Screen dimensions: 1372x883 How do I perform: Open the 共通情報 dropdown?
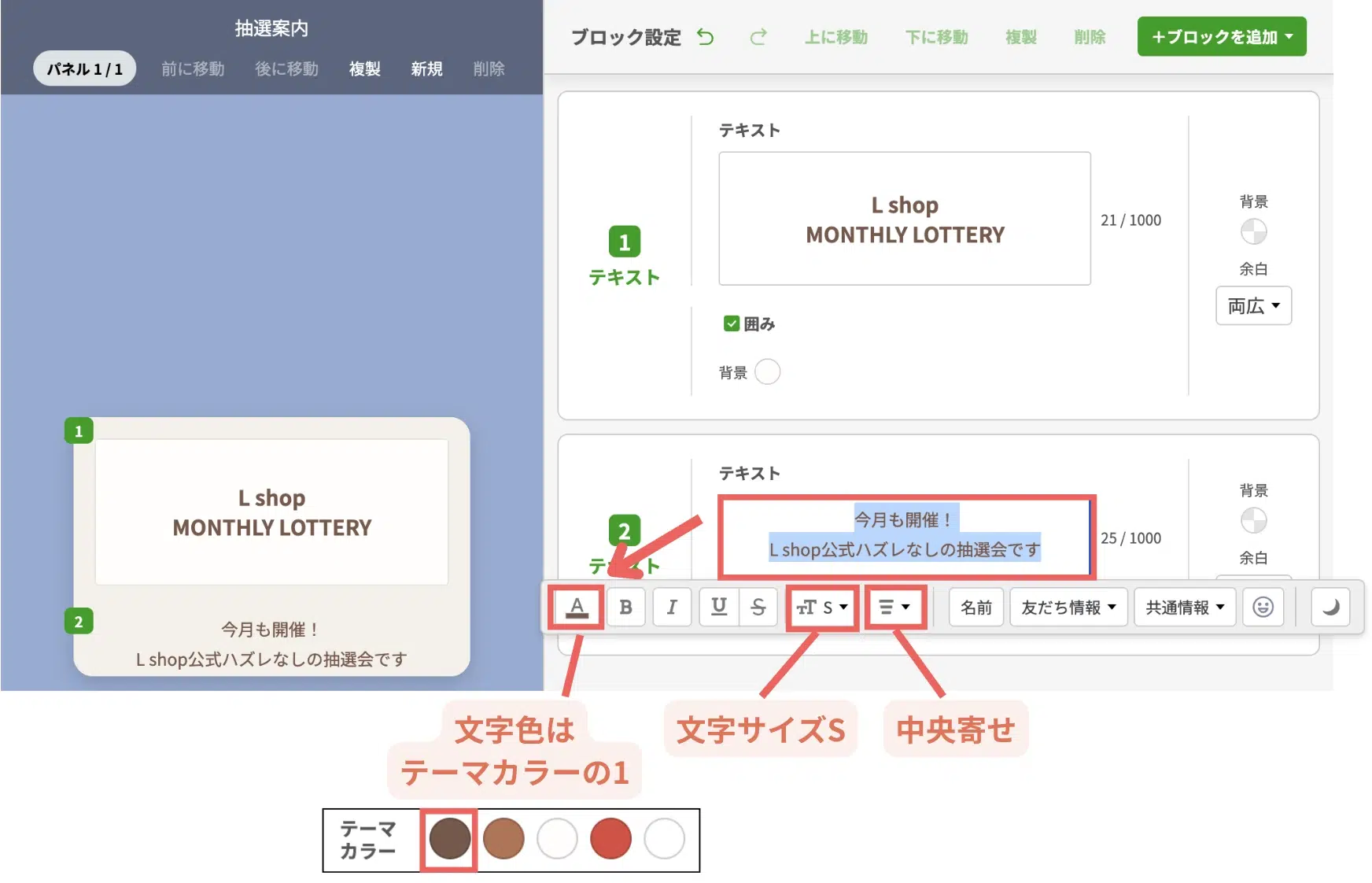pyautogui.click(x=1185, y=608)
